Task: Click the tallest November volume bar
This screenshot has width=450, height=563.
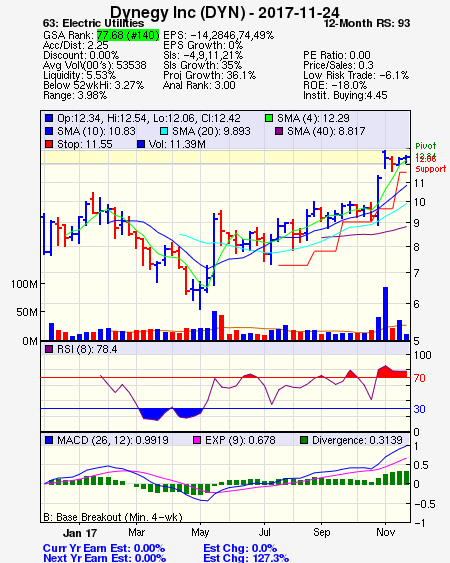Action: click(x=385, y=313)
